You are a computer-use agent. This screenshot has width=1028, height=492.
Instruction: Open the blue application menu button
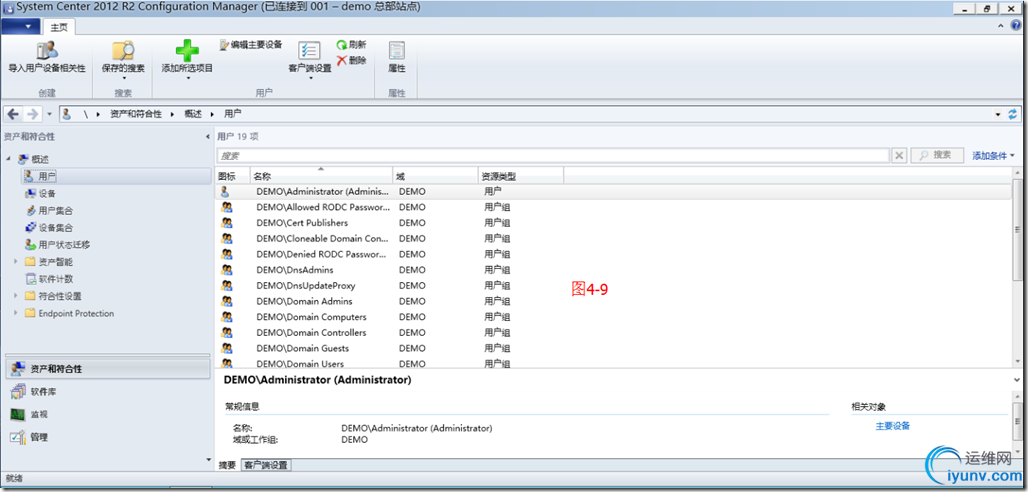(x=20, y=26)
